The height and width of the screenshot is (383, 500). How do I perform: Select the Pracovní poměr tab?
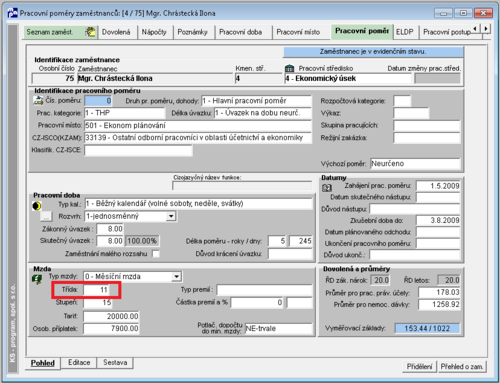(362, 31)
